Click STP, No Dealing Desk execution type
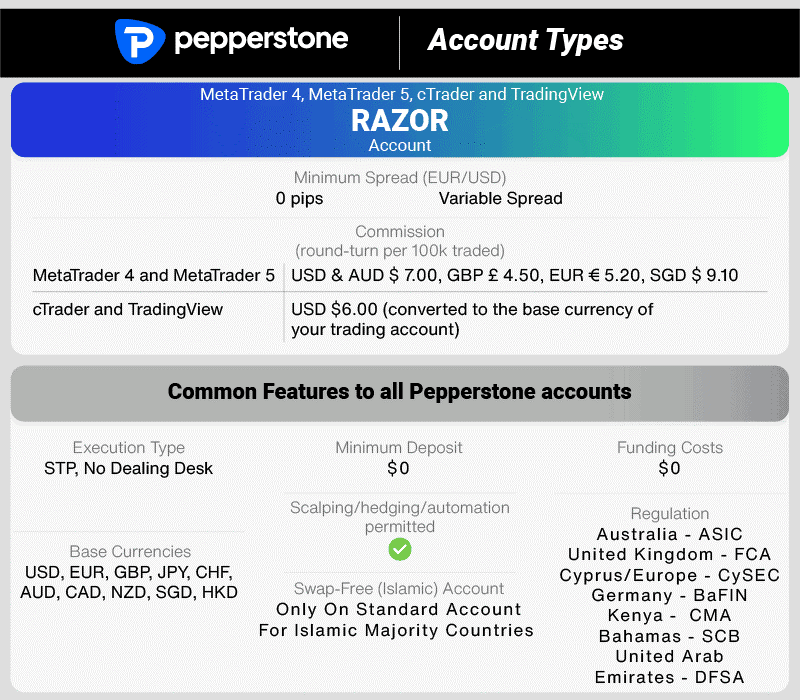Screen dimensions: 800x700 click(x=129, y=468)
